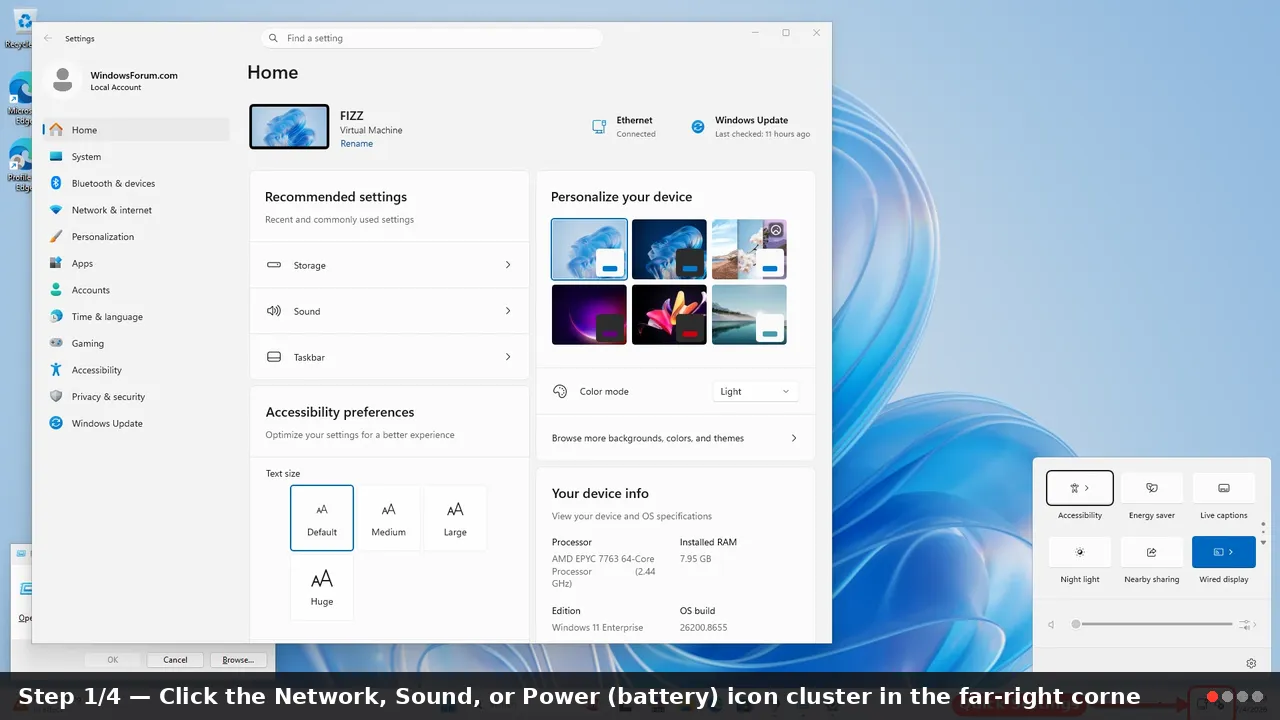The width and height of the screenshot is (1280, 720).
Task: Select the light blue bloom theme thumbnail
Action: coord(589,249)
